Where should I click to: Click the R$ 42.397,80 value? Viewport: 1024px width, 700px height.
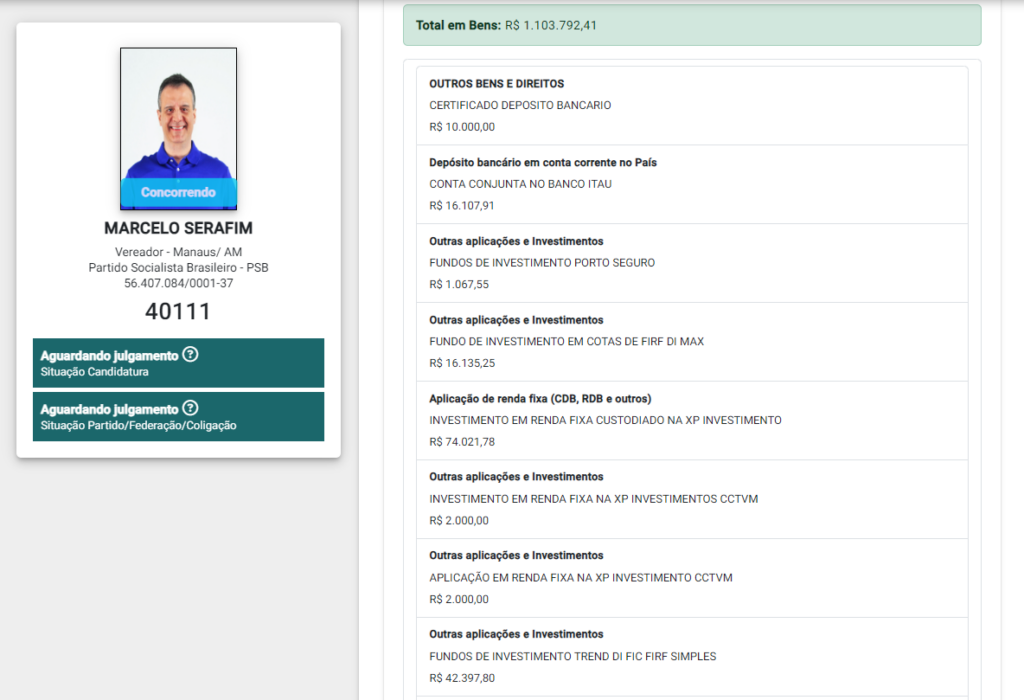coord(462,678)
